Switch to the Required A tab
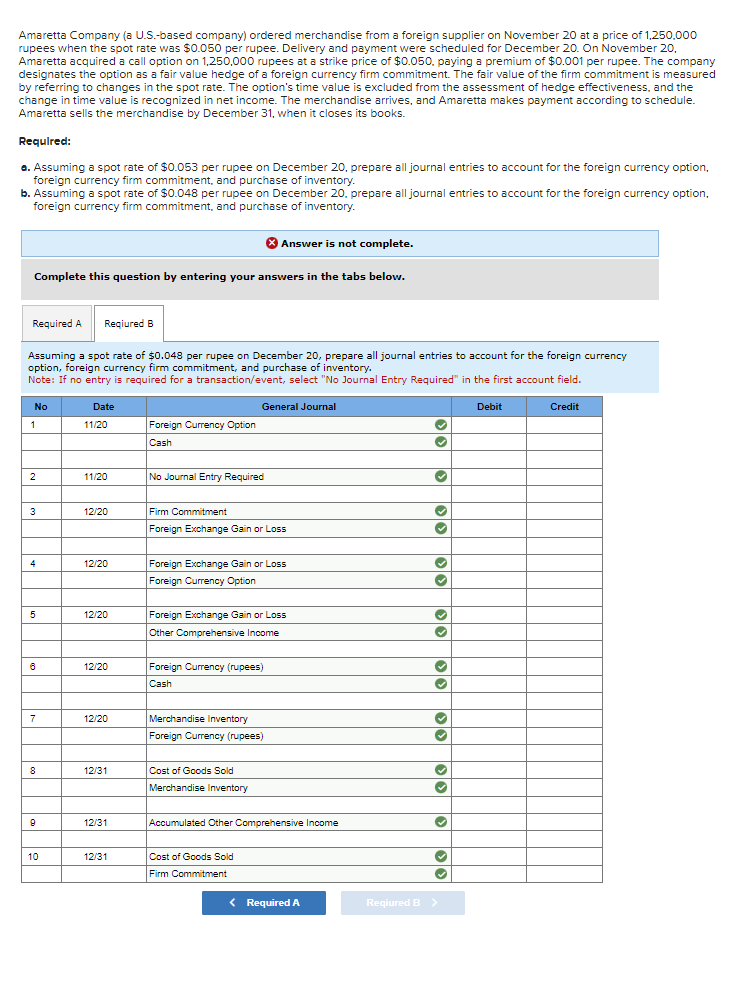This screenshot has width=740, height=989. click(57, 324)
